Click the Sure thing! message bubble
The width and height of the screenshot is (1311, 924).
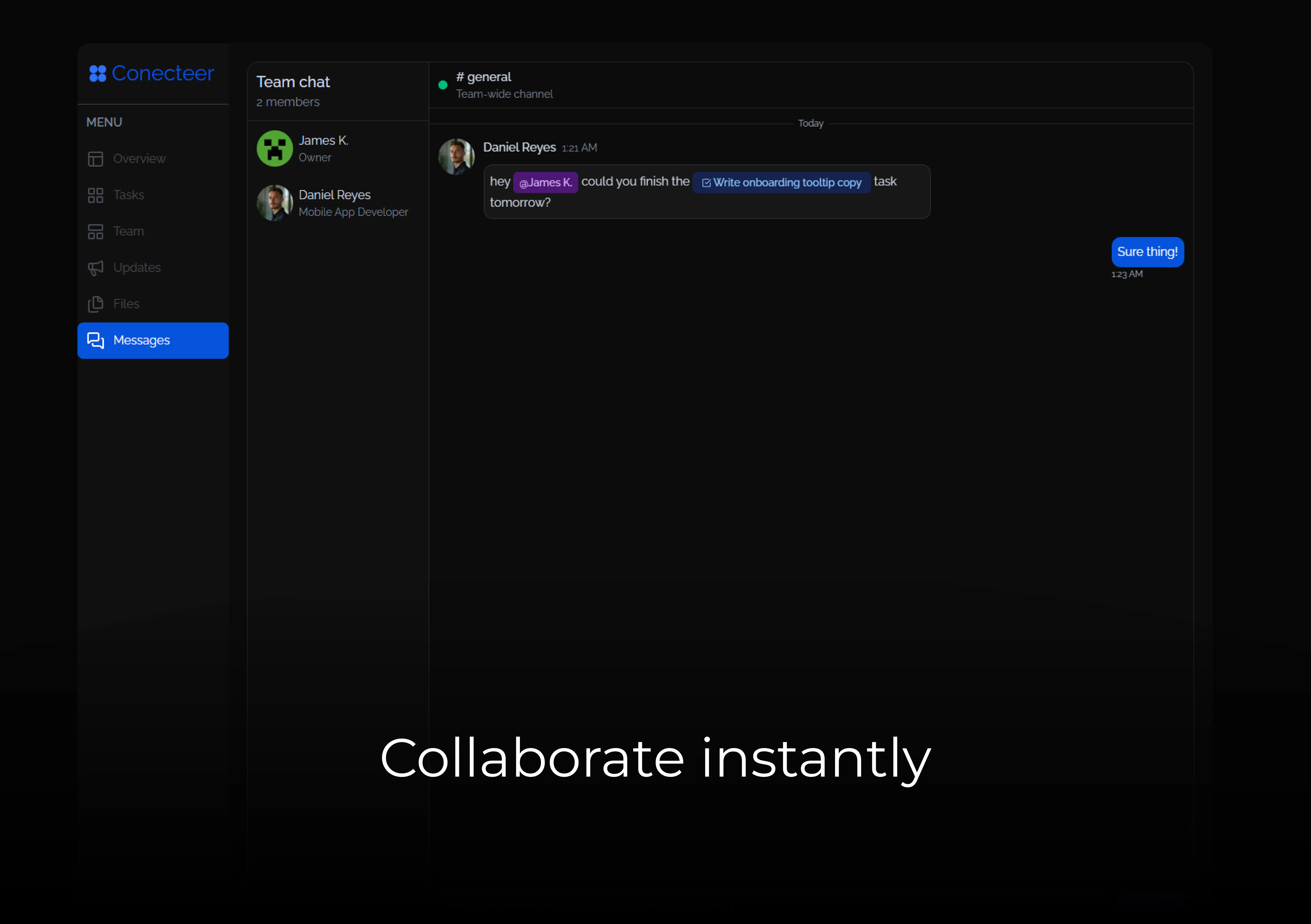point(1148,252)
